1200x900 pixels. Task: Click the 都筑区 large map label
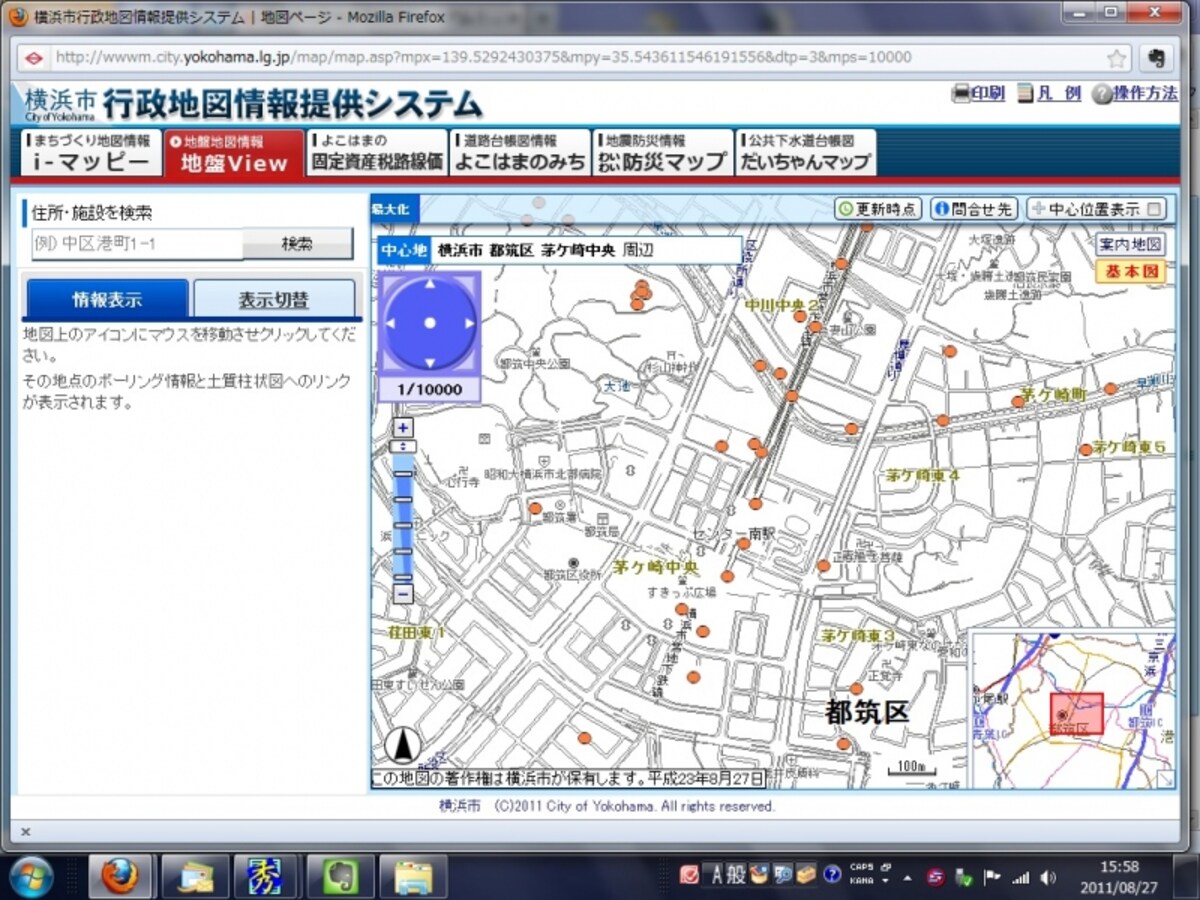click(867, 712)
